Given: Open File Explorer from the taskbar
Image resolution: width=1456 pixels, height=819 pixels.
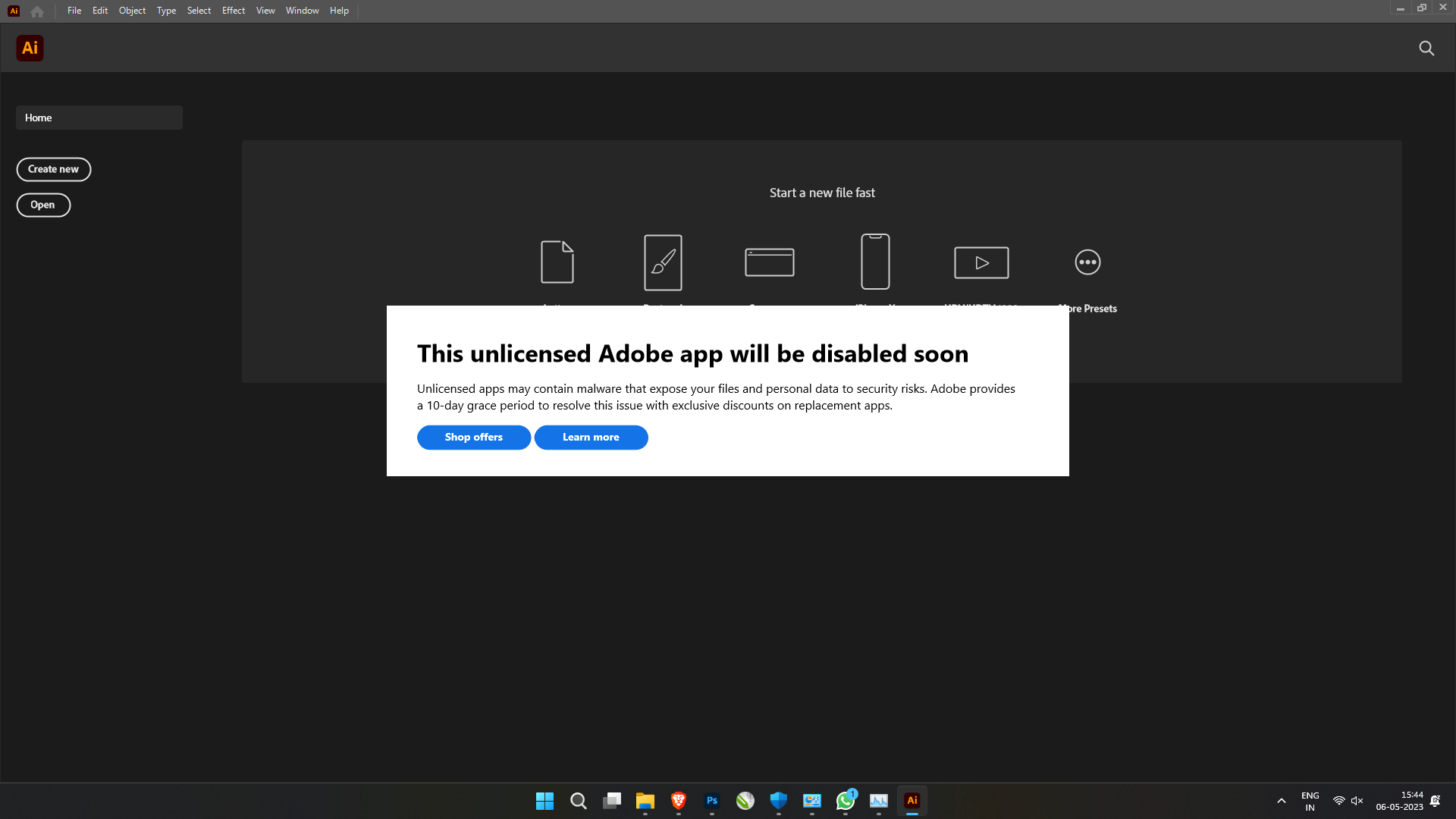Looking at the screenshot, I should 645,801.
